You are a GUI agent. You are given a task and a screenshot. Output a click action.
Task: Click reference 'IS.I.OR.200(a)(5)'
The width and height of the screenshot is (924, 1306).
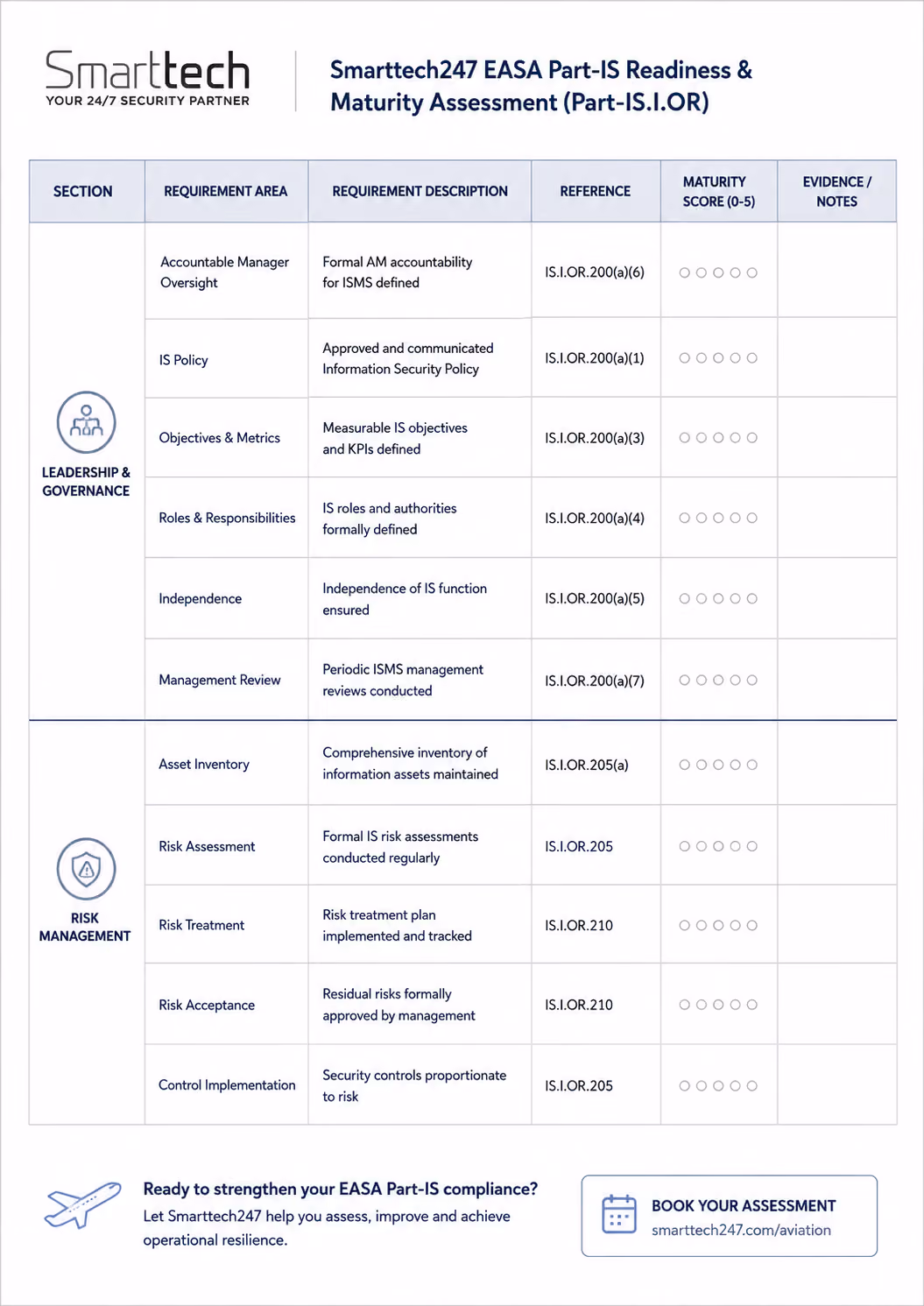595,599
